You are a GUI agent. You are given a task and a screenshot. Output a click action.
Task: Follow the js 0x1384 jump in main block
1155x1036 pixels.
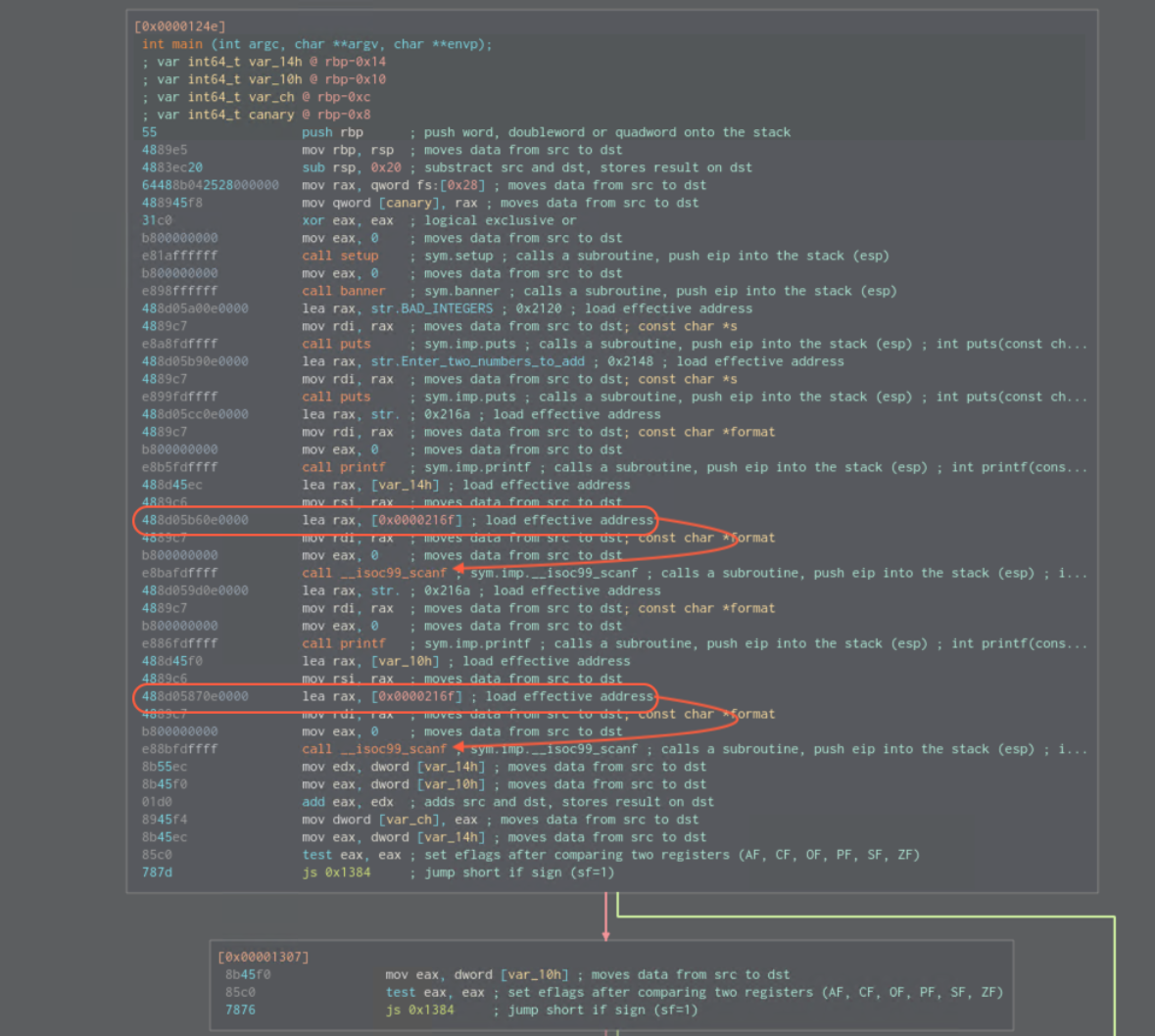336,872
